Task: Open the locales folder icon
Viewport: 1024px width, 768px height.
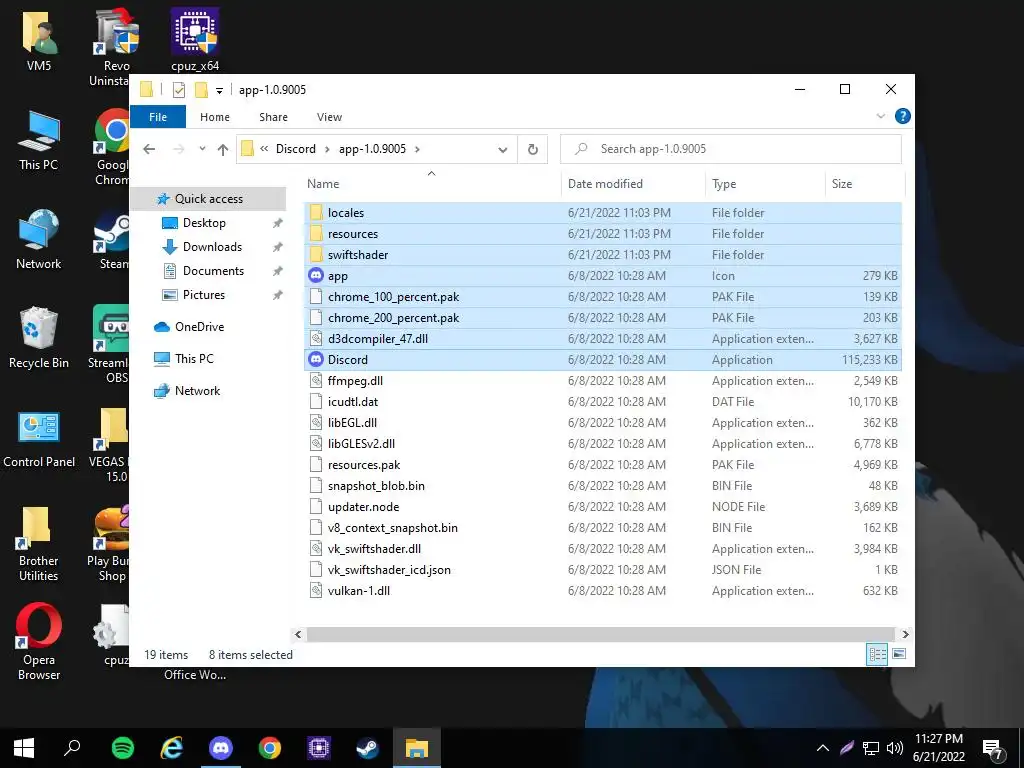Action: [x=316, y=212]
